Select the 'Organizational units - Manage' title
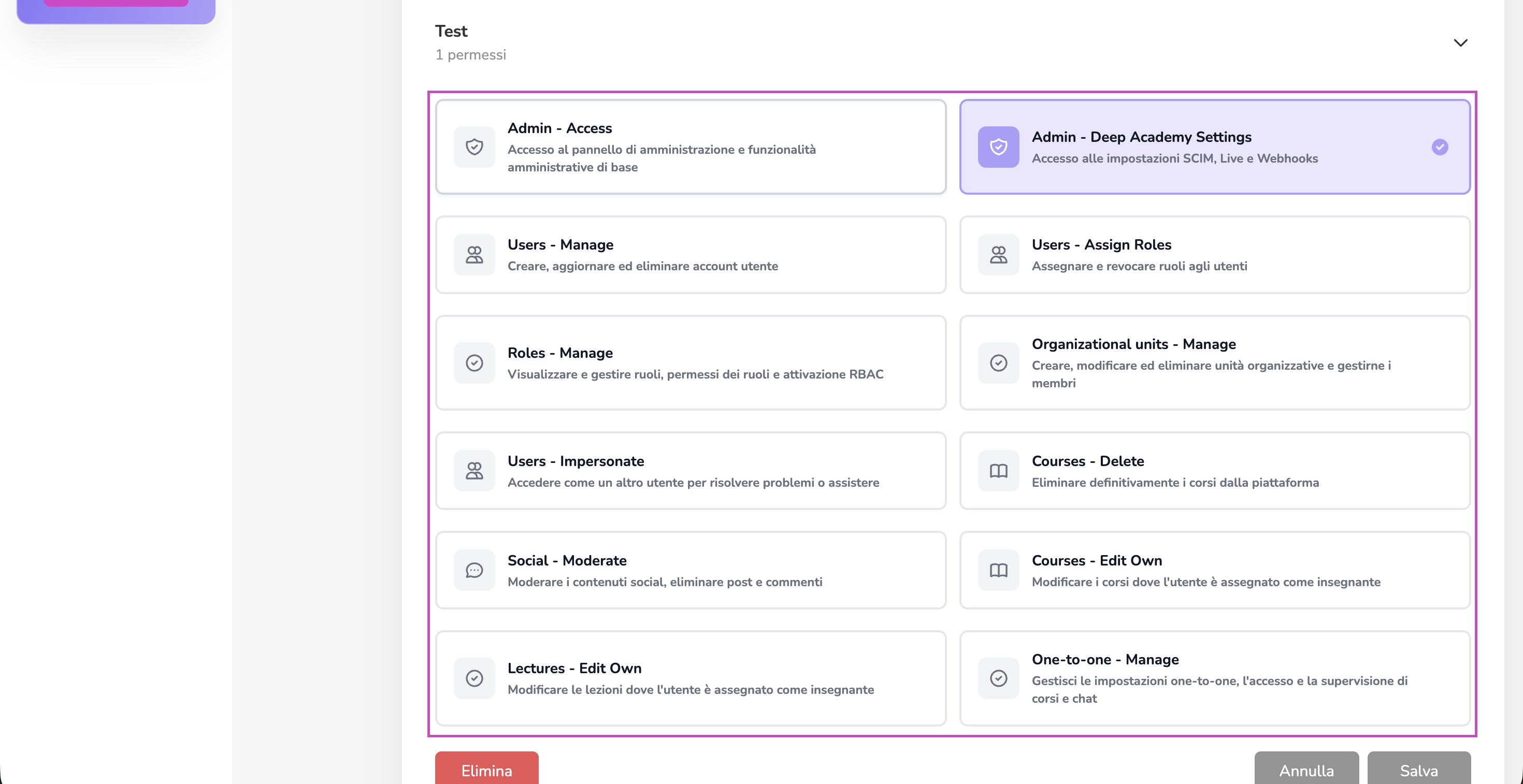The width and height of the screenshot is (1523, 784). pos(1133,344)
